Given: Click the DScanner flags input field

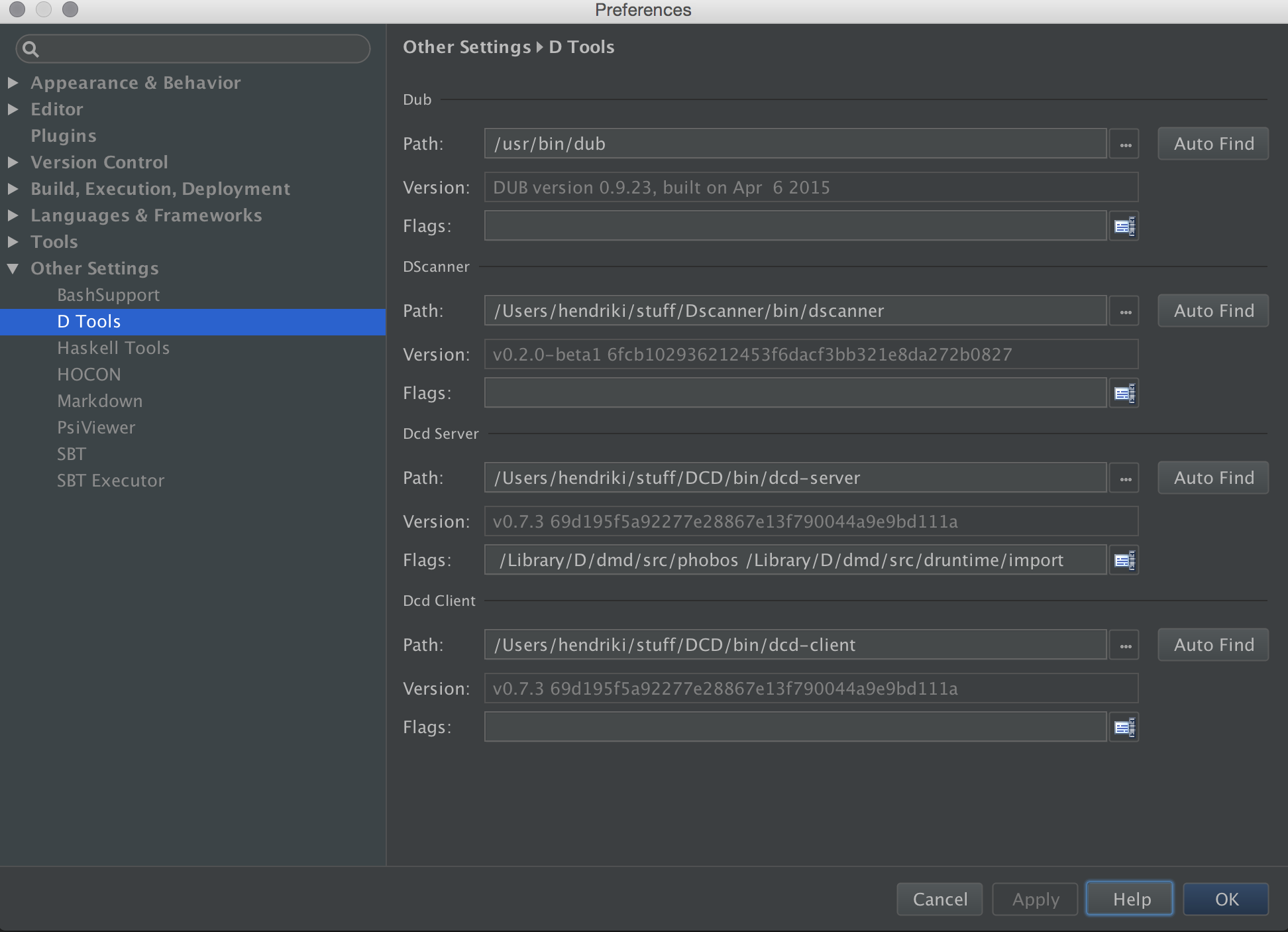Looking at the screenshot, I should (x=795, y=394).
